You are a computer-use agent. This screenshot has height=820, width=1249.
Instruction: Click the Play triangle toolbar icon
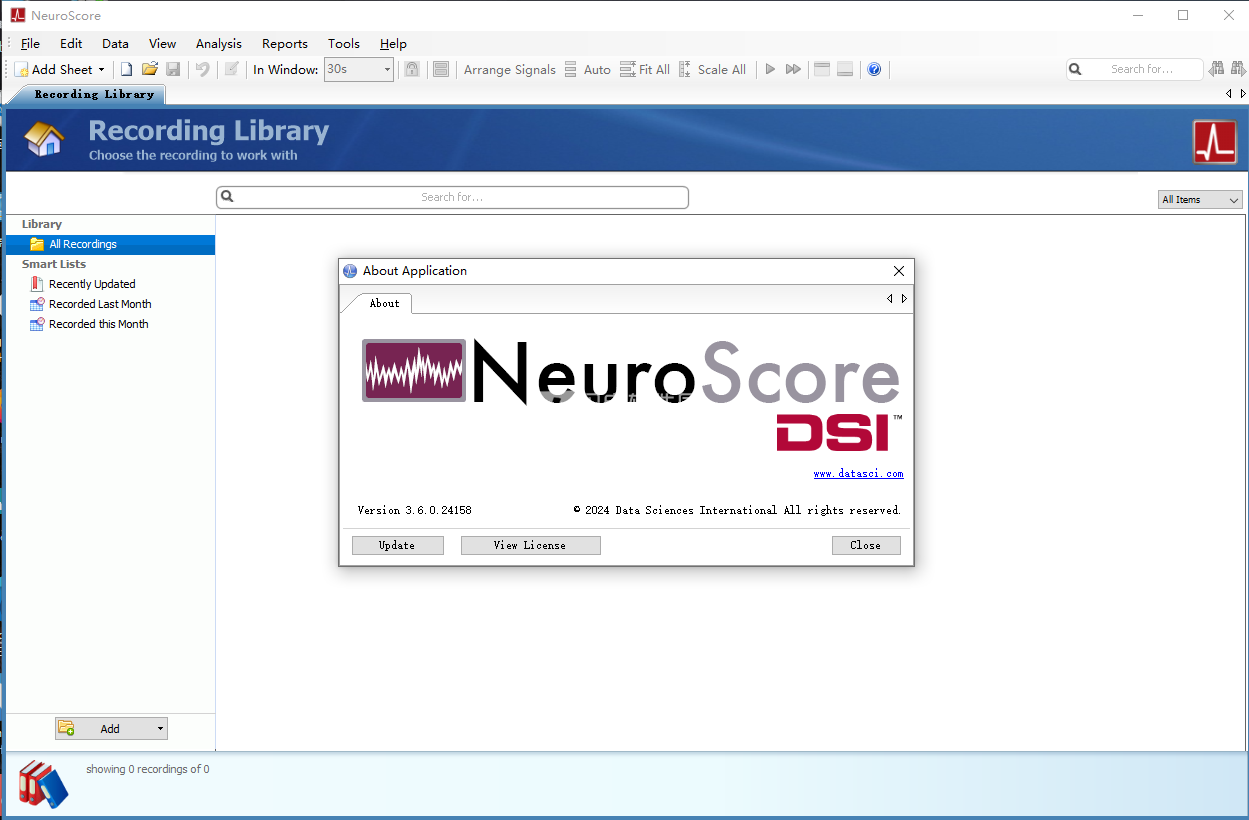click(x=770, y=69)
